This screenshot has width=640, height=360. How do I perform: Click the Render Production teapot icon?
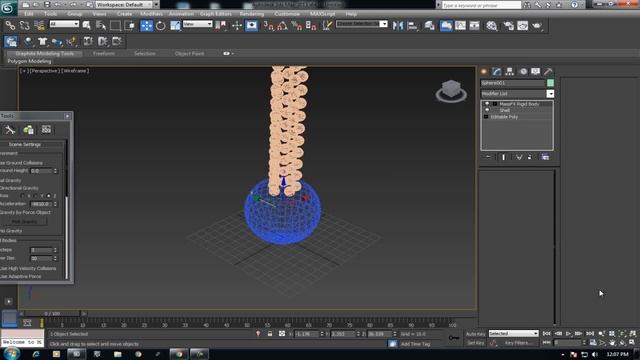click(537, 26)
